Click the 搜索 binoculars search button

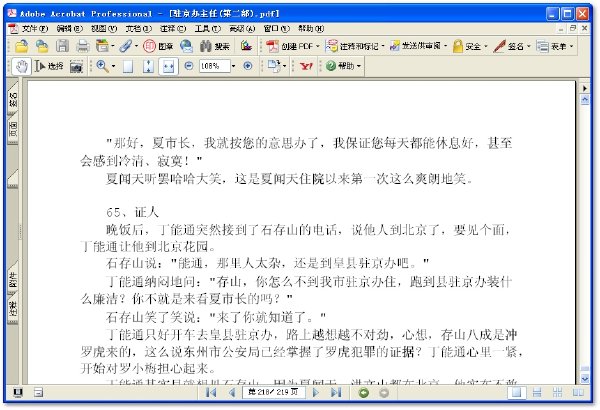pyautogui.click(x=214, y=46)
